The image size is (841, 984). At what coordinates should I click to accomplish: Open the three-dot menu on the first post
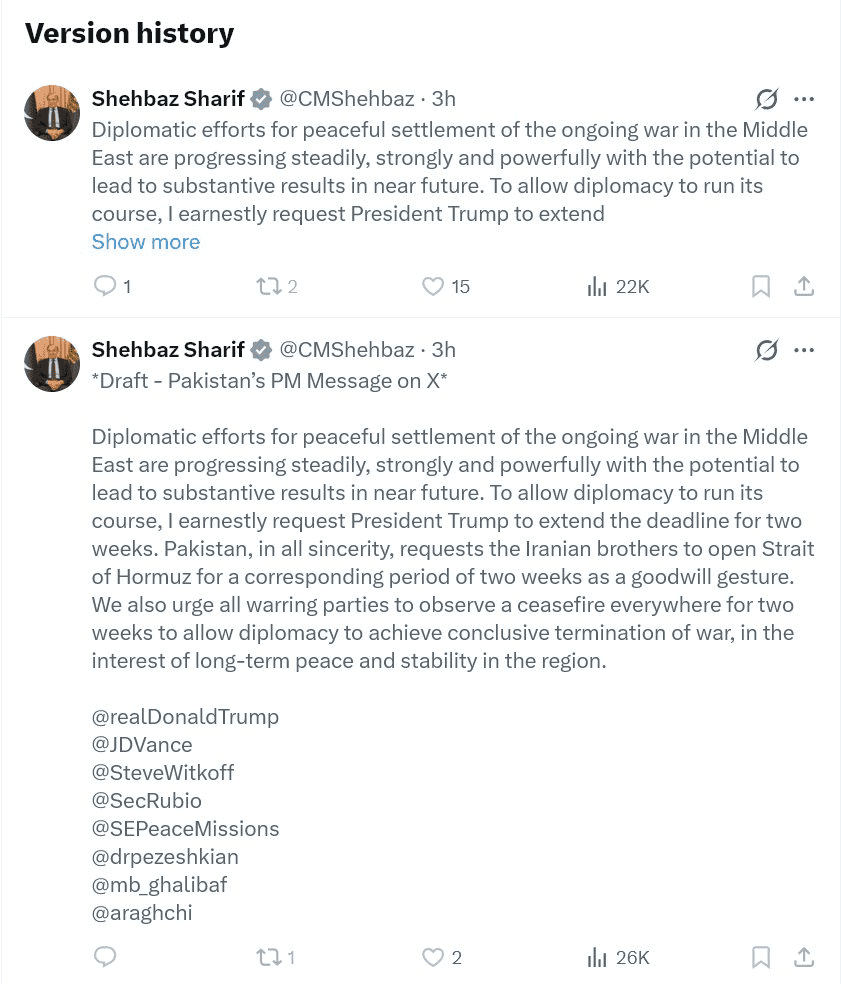tap(804, 99)
